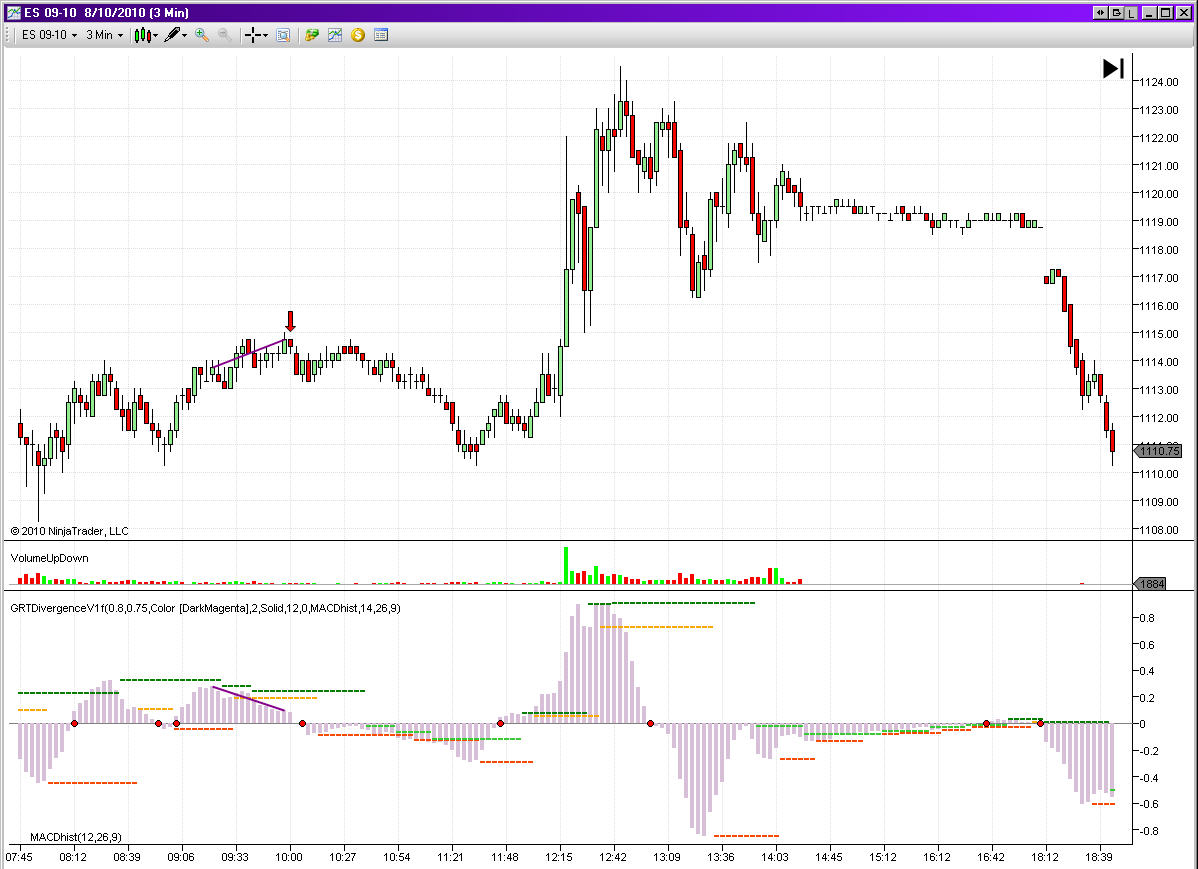Maximize the ES 09-10 chart window
Viewport: 1198px width, 869px height.
1165,12
